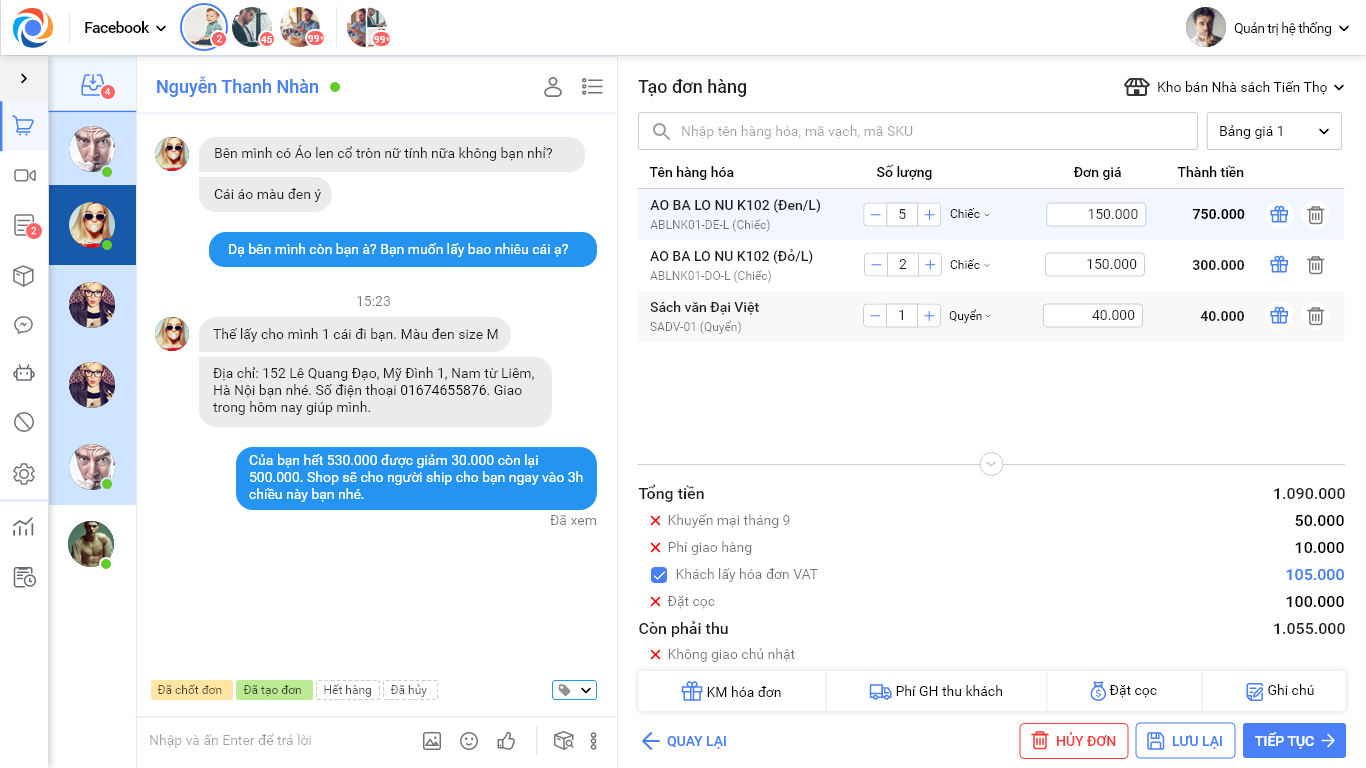The image size is (1366, 768).
Task: Remove Không giao chủ nhật note with X
Action: [x=656, y=655]
